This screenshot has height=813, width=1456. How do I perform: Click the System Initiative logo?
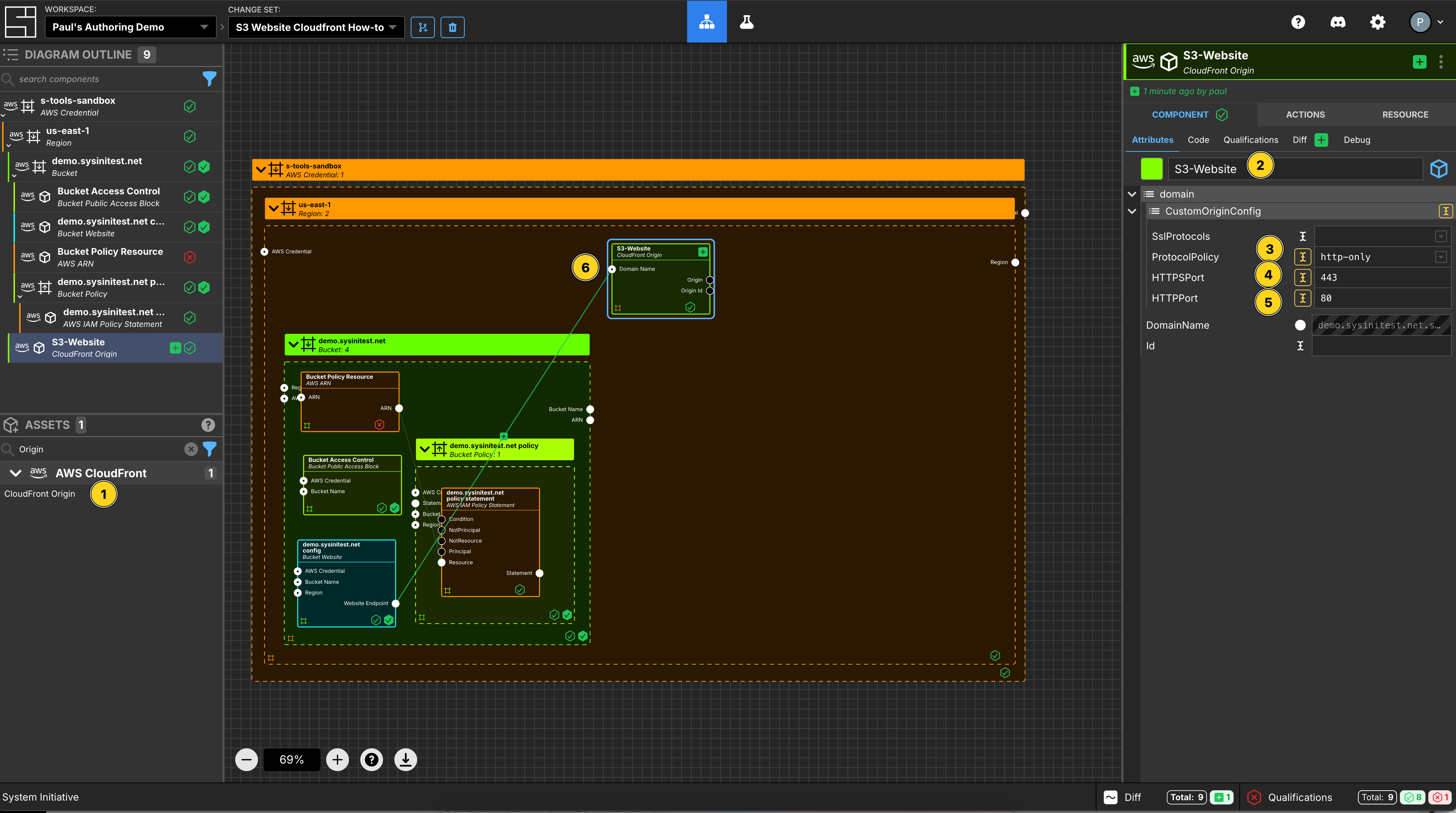coord(20,22)
